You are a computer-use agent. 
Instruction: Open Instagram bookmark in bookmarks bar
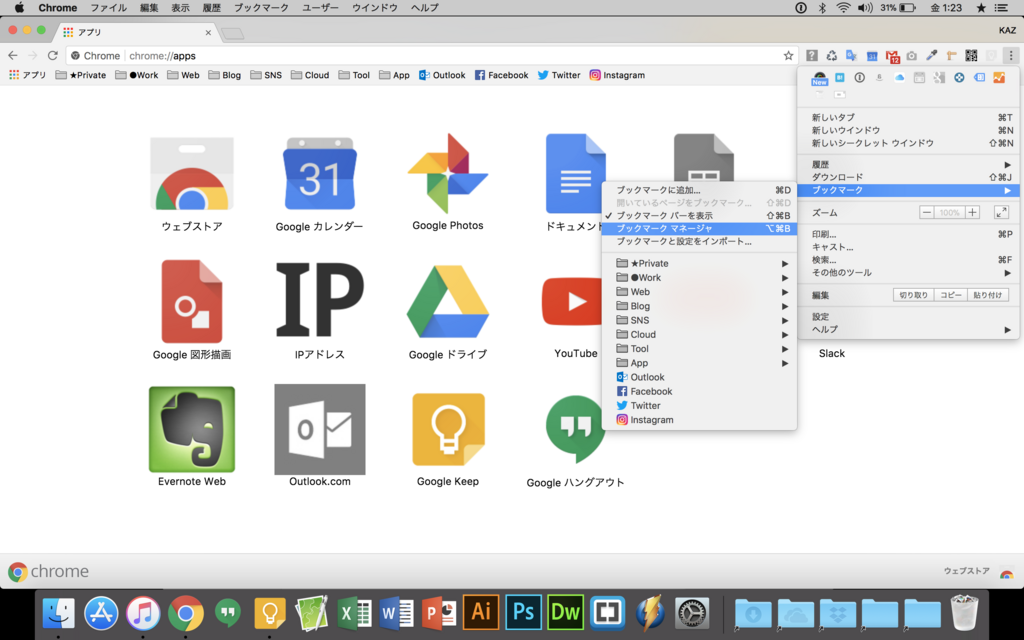617,75
